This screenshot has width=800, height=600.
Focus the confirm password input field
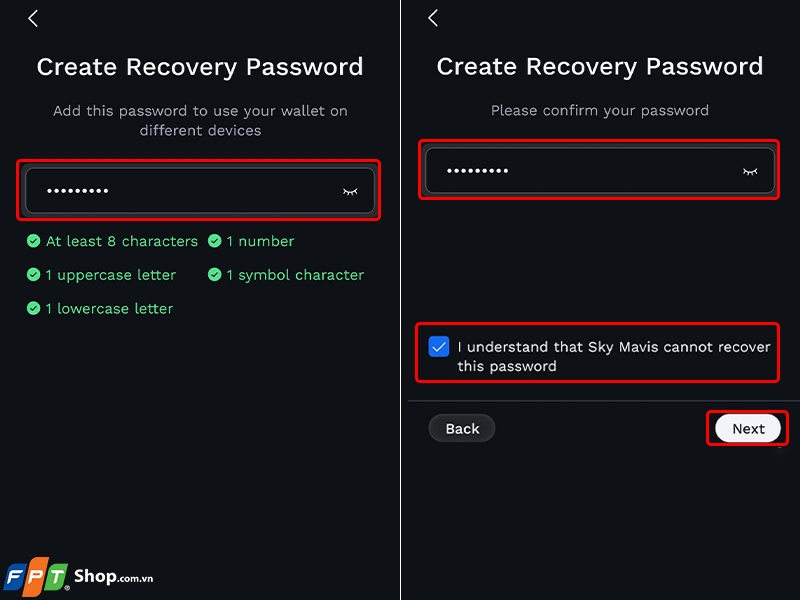580,171
